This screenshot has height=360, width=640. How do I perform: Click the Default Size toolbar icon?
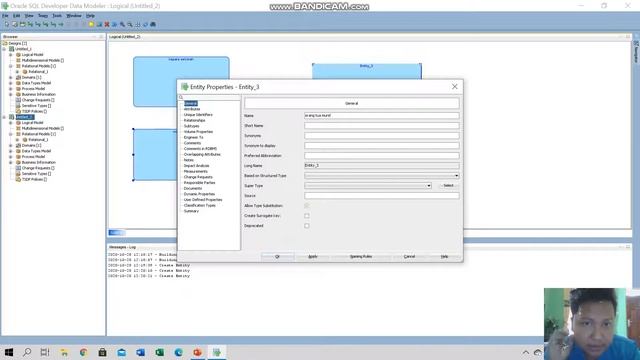(x=145, y=24)
